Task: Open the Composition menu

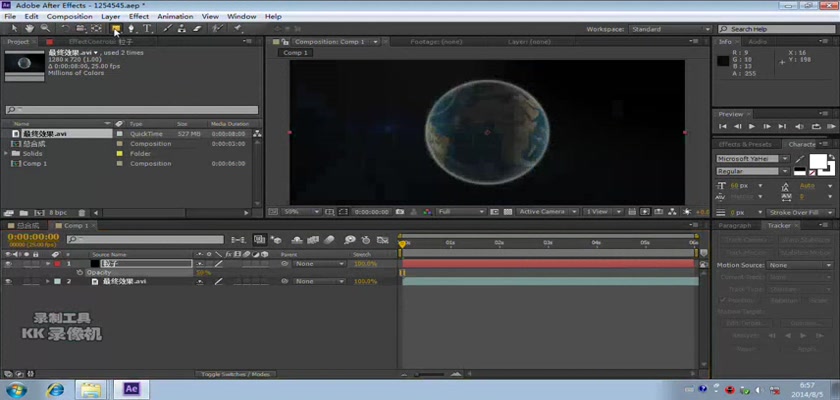Action: tap(69, 17)
